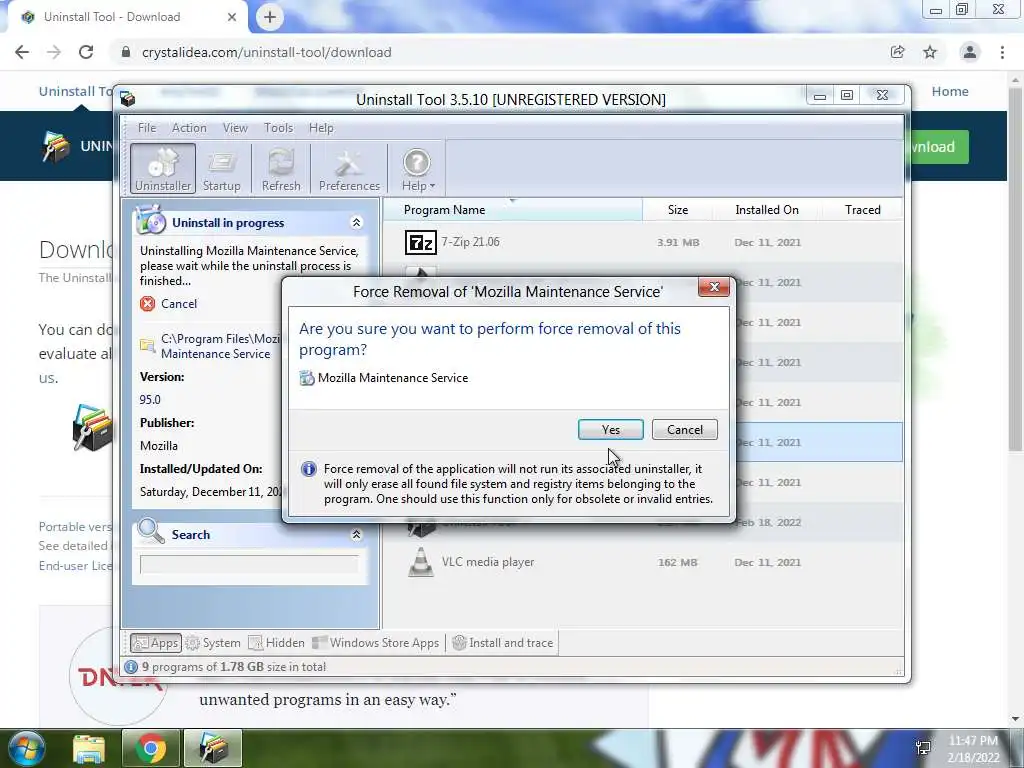Click the Refresh toolbar icon
The image size is (1024, 768).
281,169
